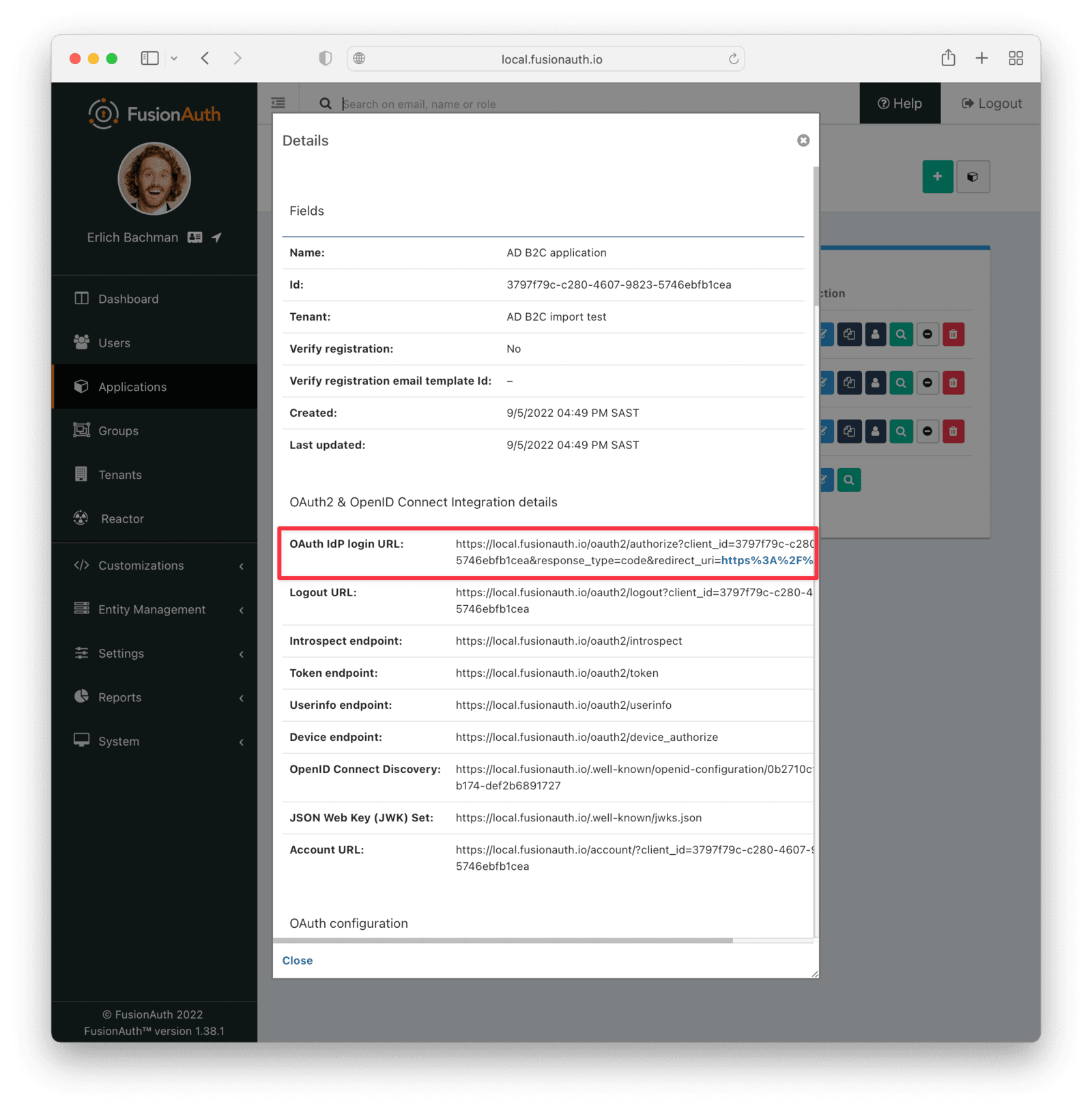Open Reactor in the sidebar

click(154, 519)
